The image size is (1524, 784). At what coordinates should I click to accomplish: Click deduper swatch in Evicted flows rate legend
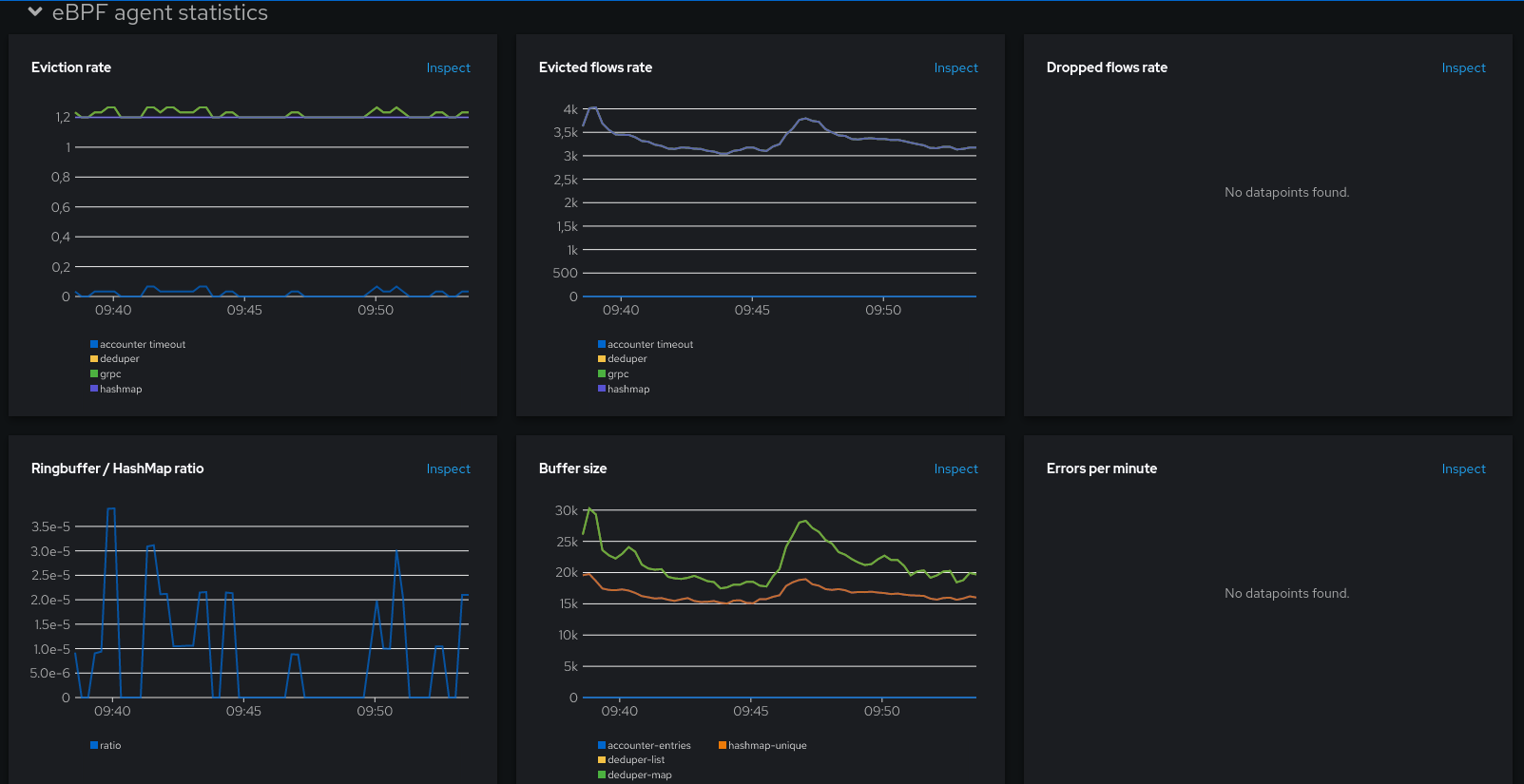[x=602, y=359]
